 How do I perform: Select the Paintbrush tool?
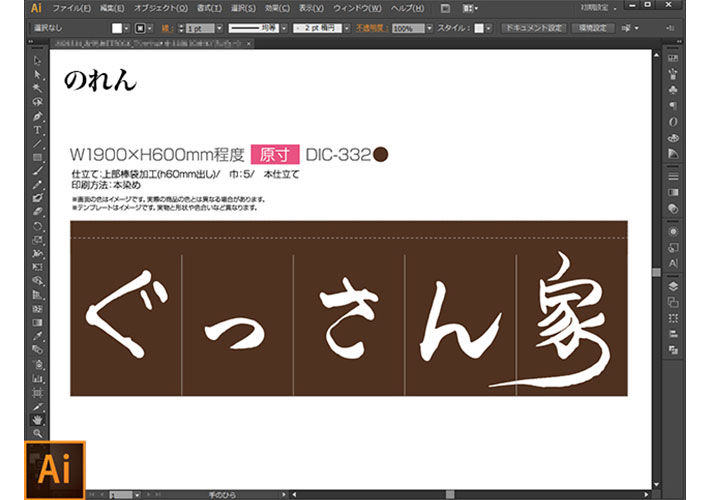point(37,171)
